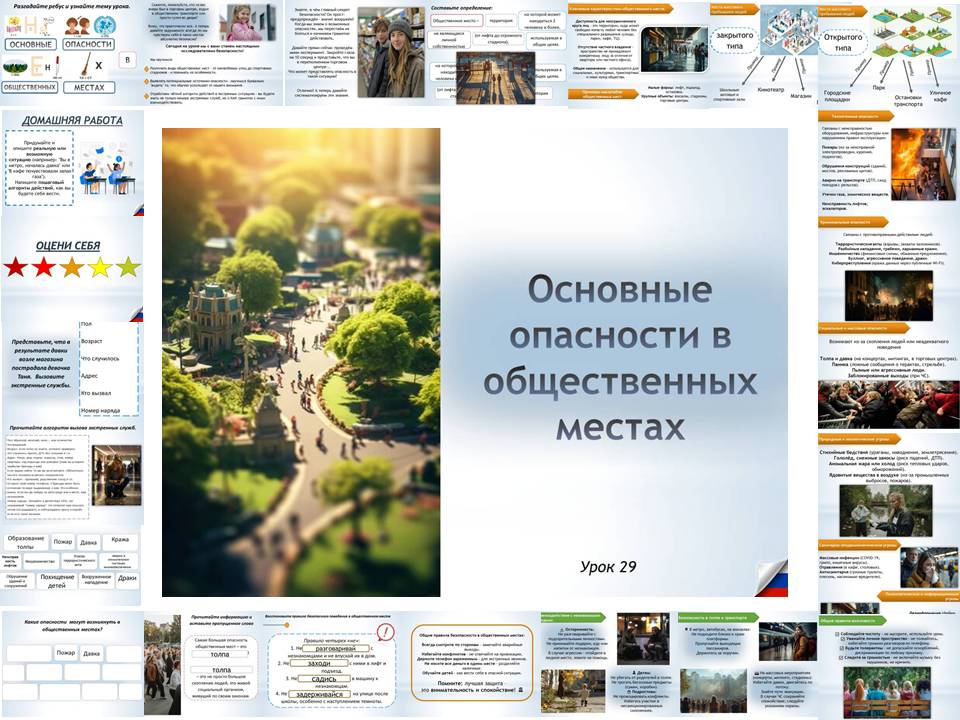Check the Соблюдайте чистоту checkbox
Image resolution: width=960 pixels, height=720 pixels.
coord(836,634)
